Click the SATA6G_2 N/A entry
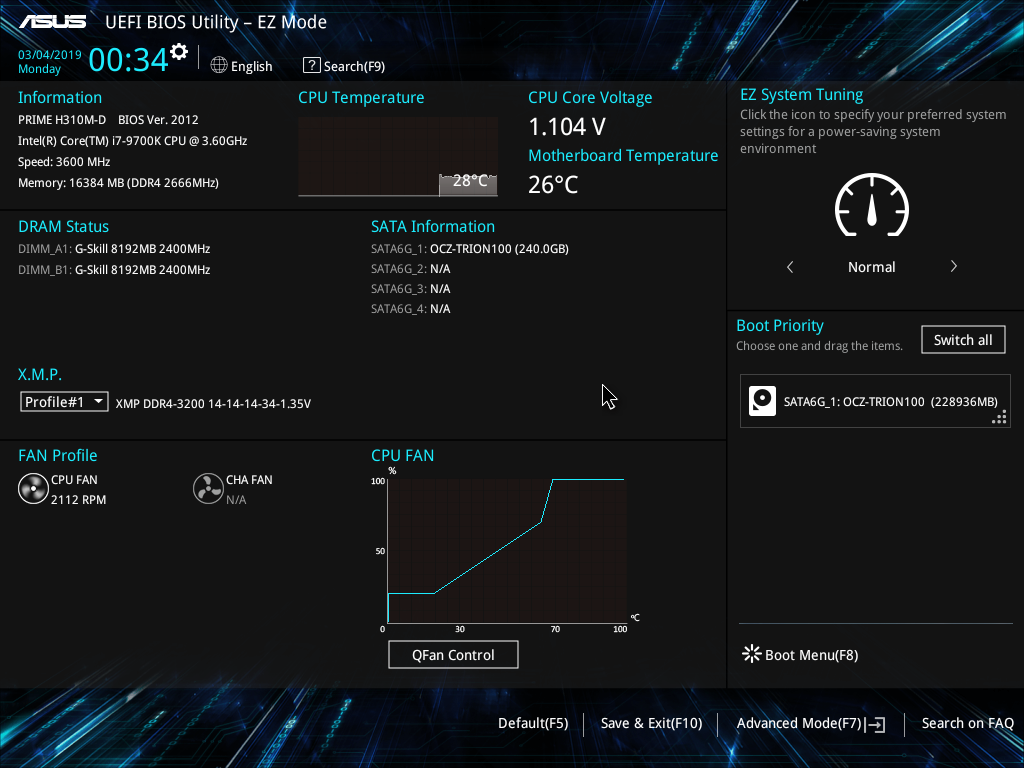 coord(411,269)
